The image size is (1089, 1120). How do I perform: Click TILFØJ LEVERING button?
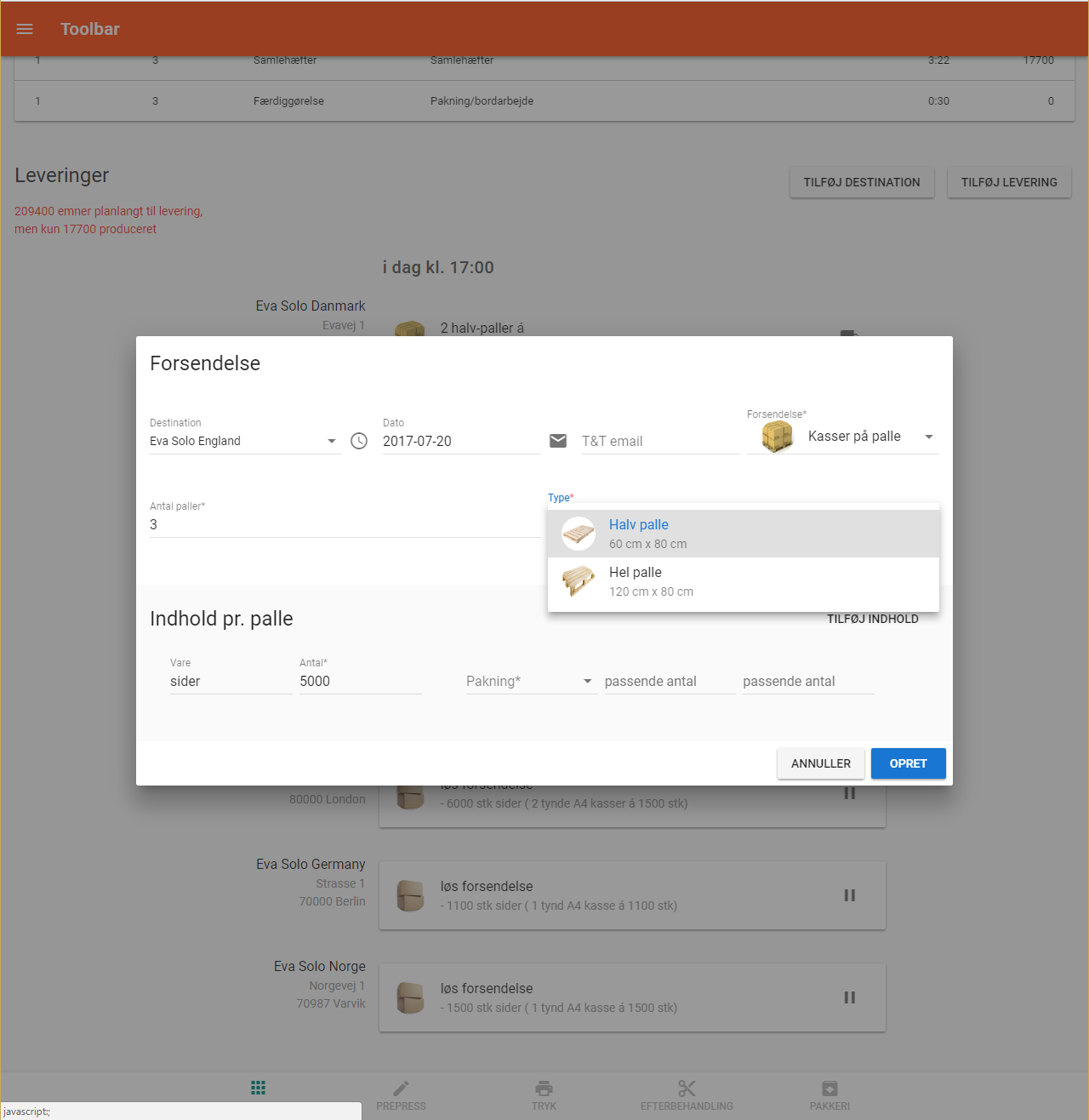coord(1009,182)
